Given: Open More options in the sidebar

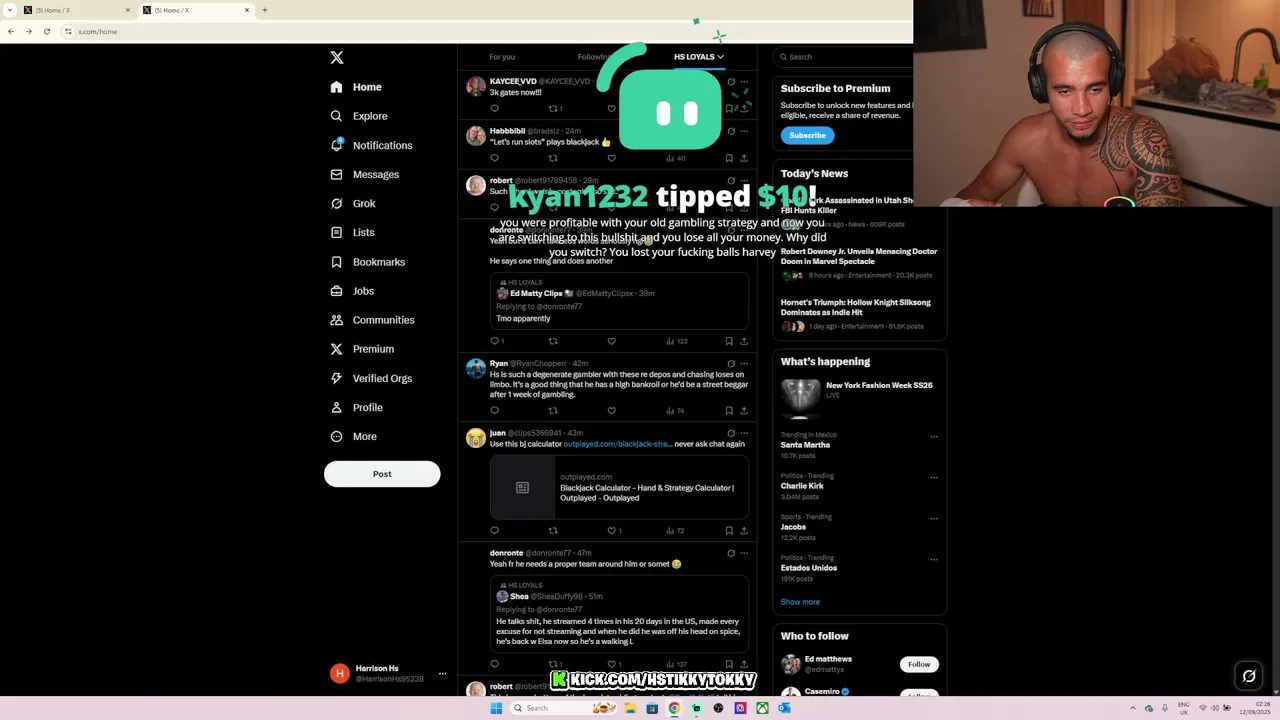Looking at the screenshot, I should [x=353, y=436].
